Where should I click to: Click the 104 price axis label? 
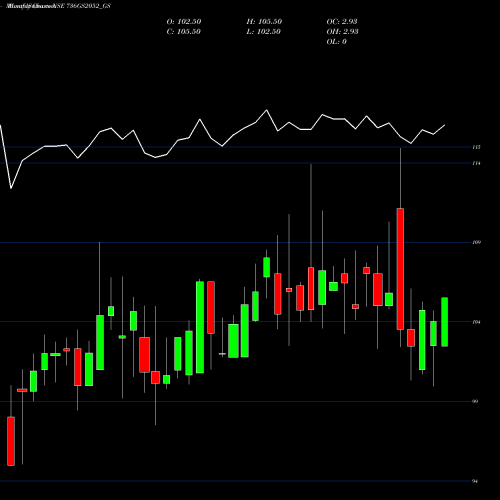[x=476, y=322]
